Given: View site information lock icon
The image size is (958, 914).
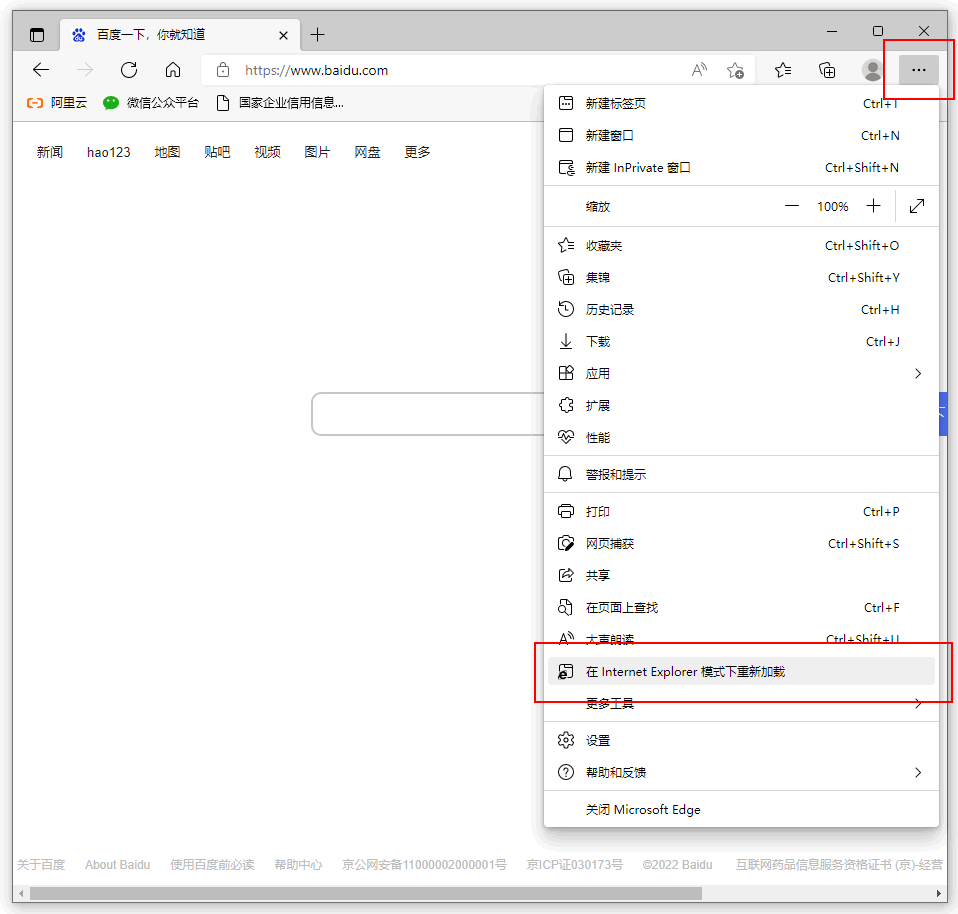Looking at the screenshot, I should click(223, 70).
